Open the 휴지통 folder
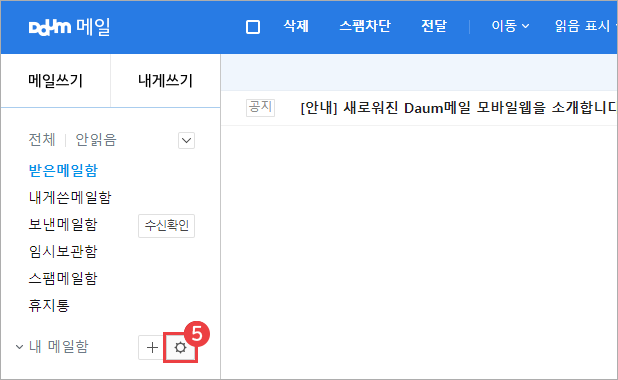618x380 pixels. (x=49, y=305)
